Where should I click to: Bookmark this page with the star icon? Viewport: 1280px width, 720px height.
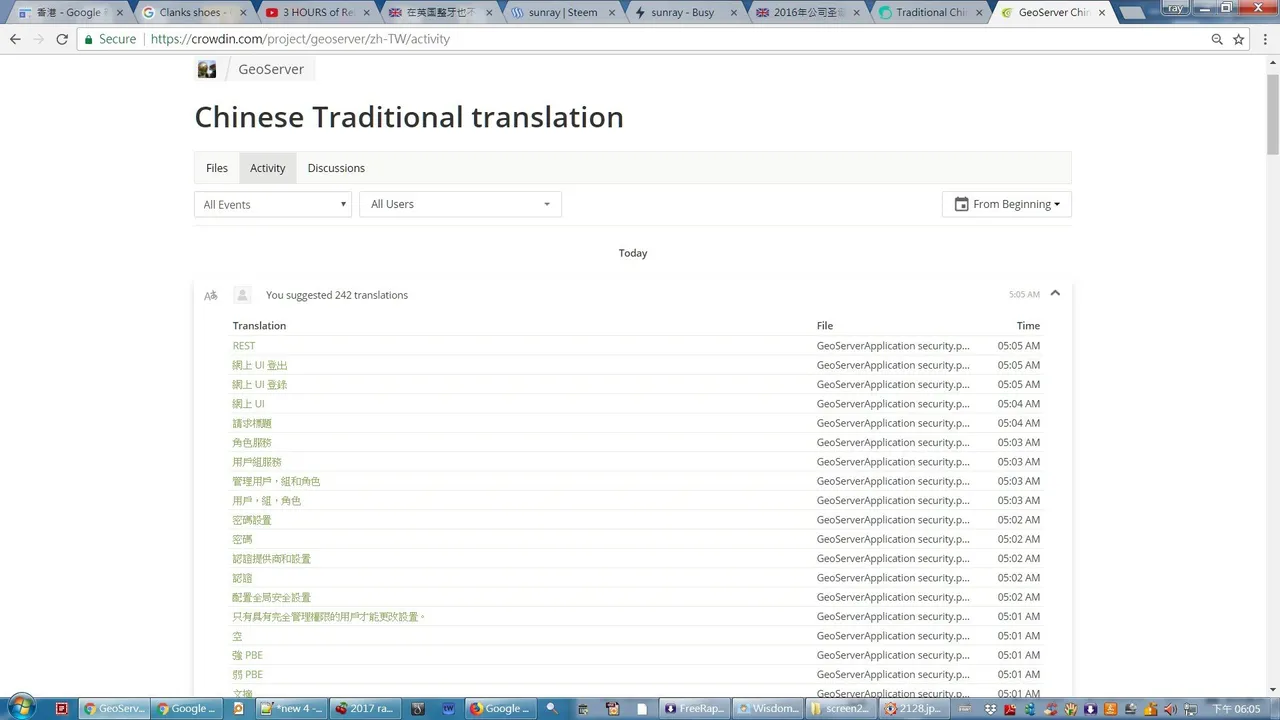click(x=1239, y=39)
